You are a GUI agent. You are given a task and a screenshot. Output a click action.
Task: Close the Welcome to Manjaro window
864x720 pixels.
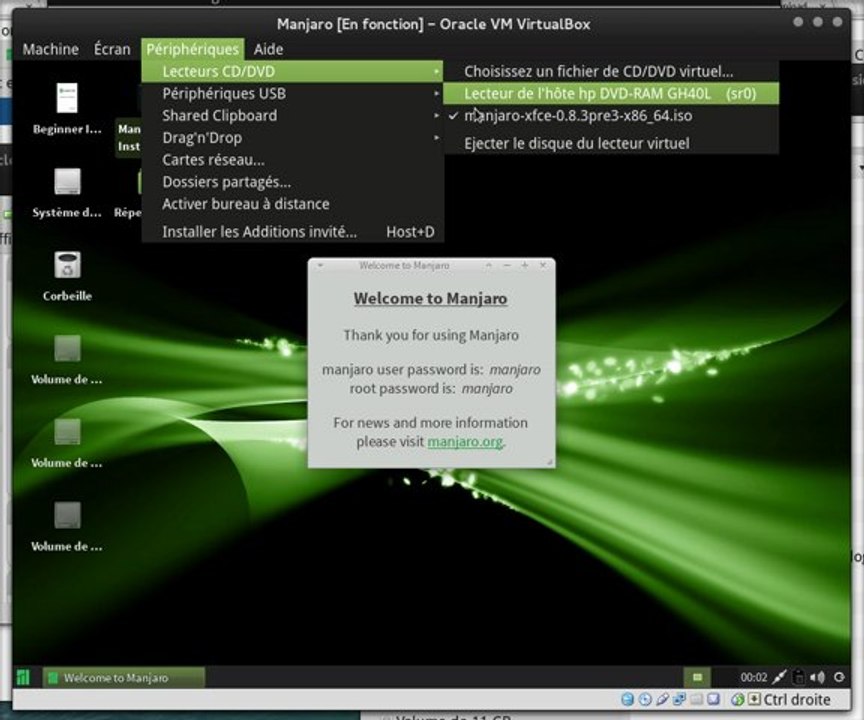[543, 266]
